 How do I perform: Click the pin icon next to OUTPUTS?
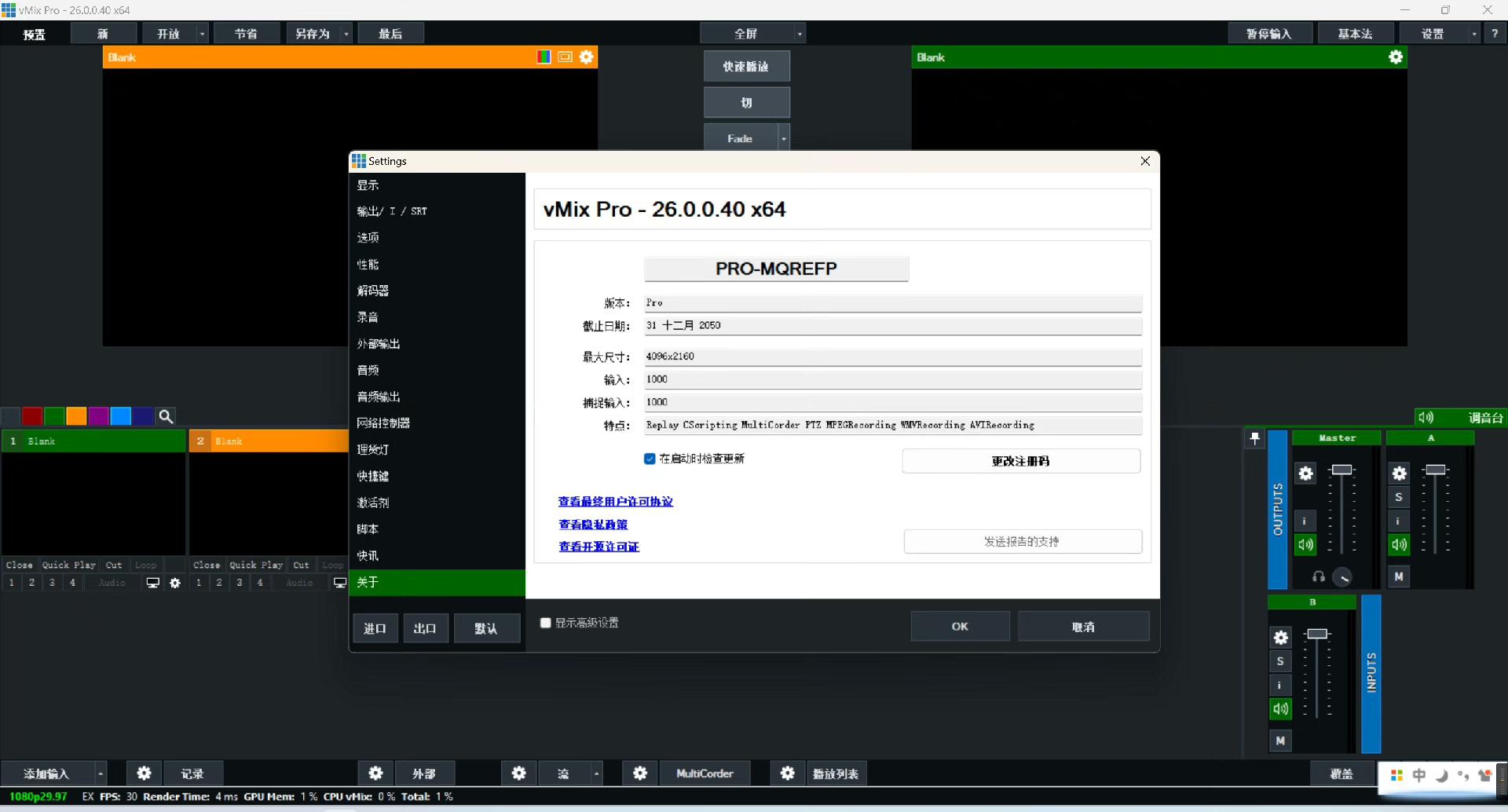(1255, 438)
